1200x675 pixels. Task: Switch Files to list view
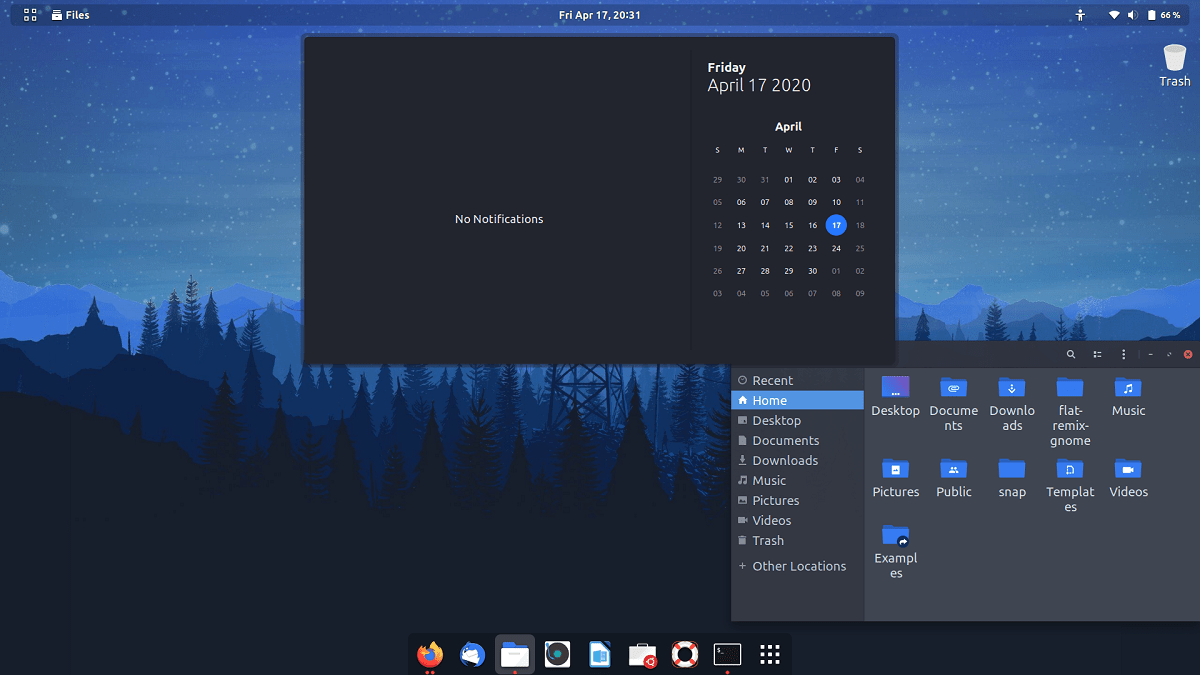click(x=1097, y=354)
